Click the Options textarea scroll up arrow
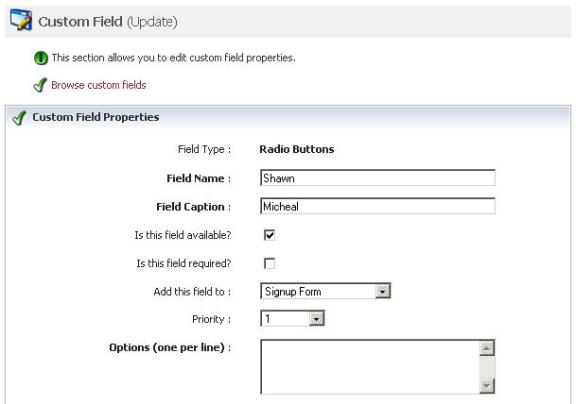 coord(487,348)
